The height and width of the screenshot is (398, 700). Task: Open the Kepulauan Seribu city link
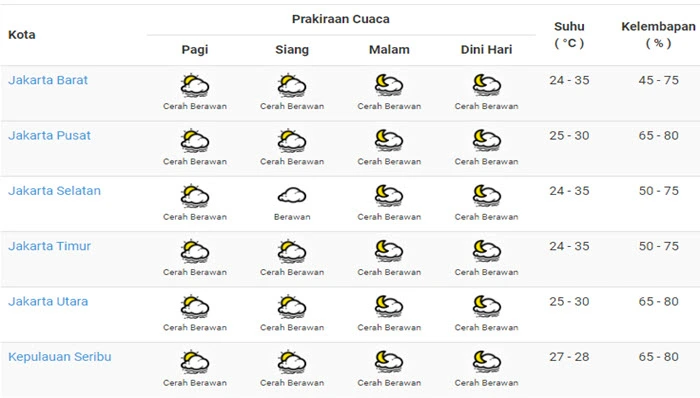pos(59,357)
